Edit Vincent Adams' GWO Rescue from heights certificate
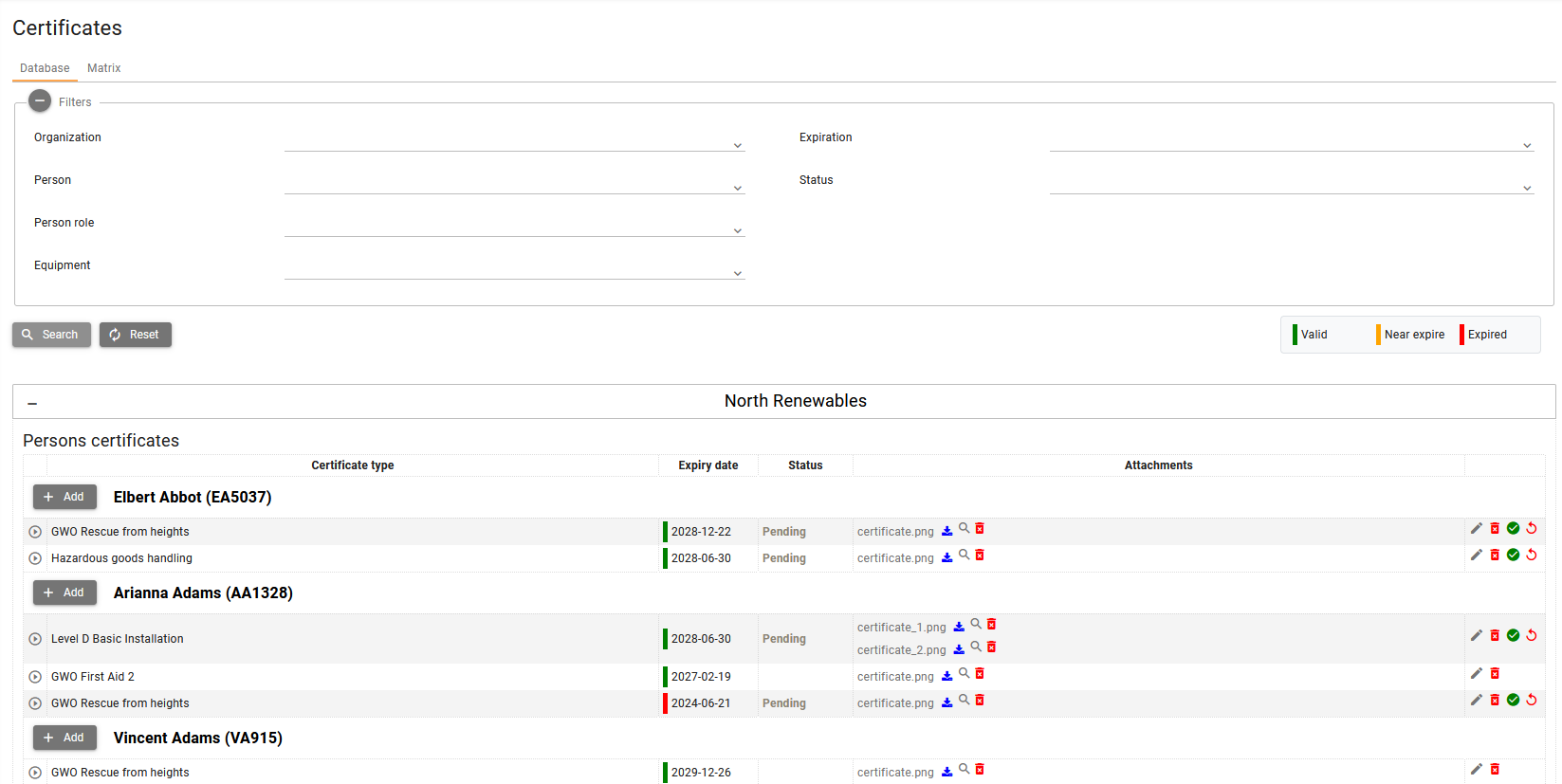1562x784 pixels. tap(1476, 769)
